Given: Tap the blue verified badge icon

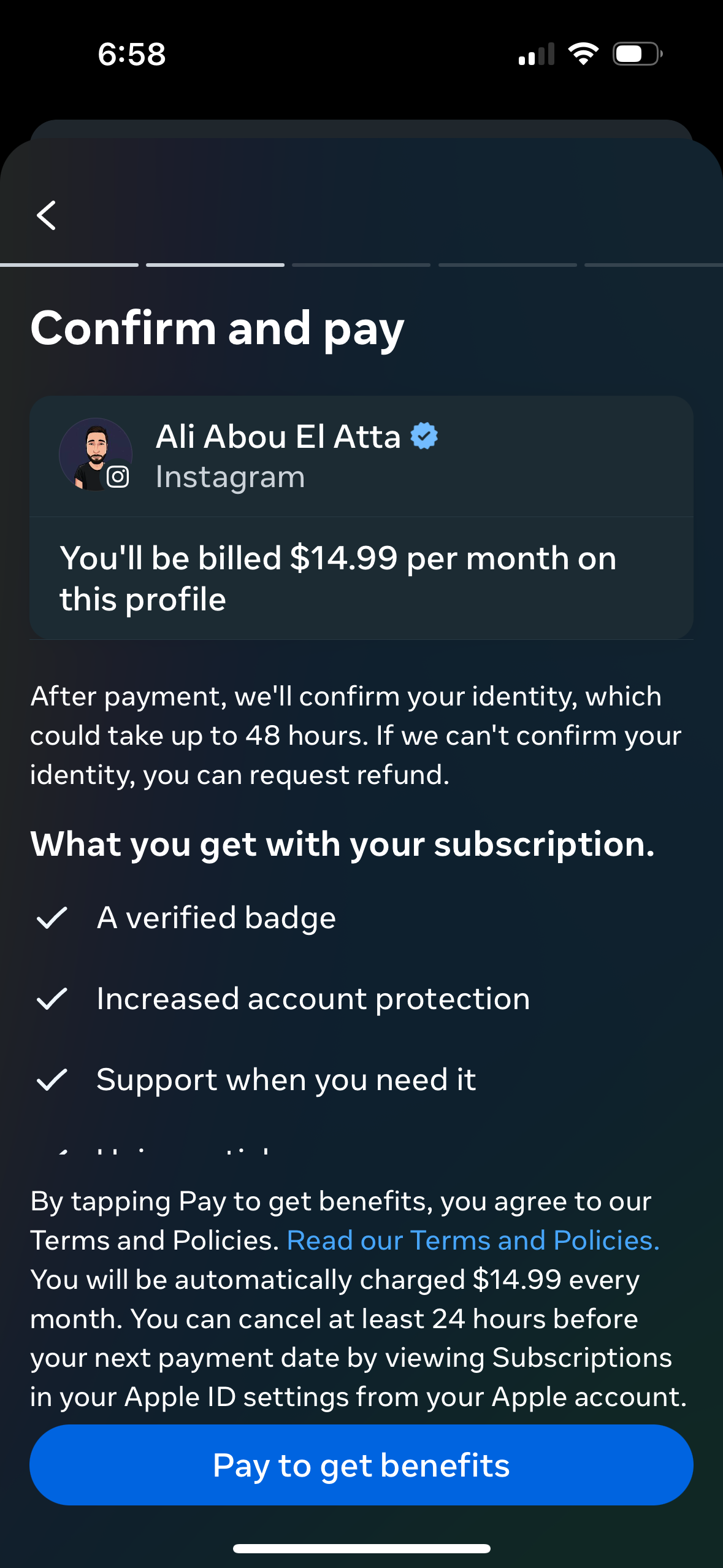Looking at the screenshot, I should click(424, 436).
